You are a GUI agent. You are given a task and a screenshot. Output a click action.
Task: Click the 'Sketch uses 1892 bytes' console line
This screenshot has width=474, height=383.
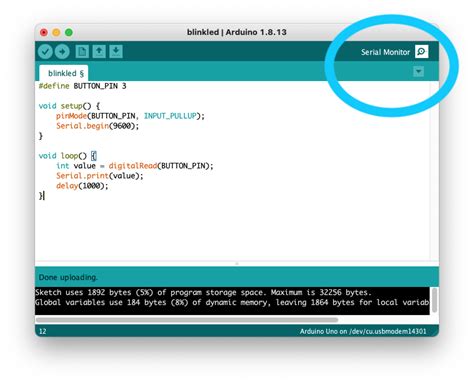tap(203, 293)
